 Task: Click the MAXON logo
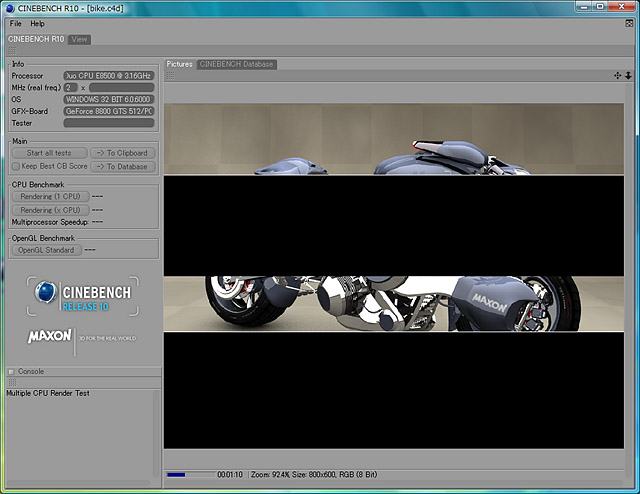coord(50,336)
